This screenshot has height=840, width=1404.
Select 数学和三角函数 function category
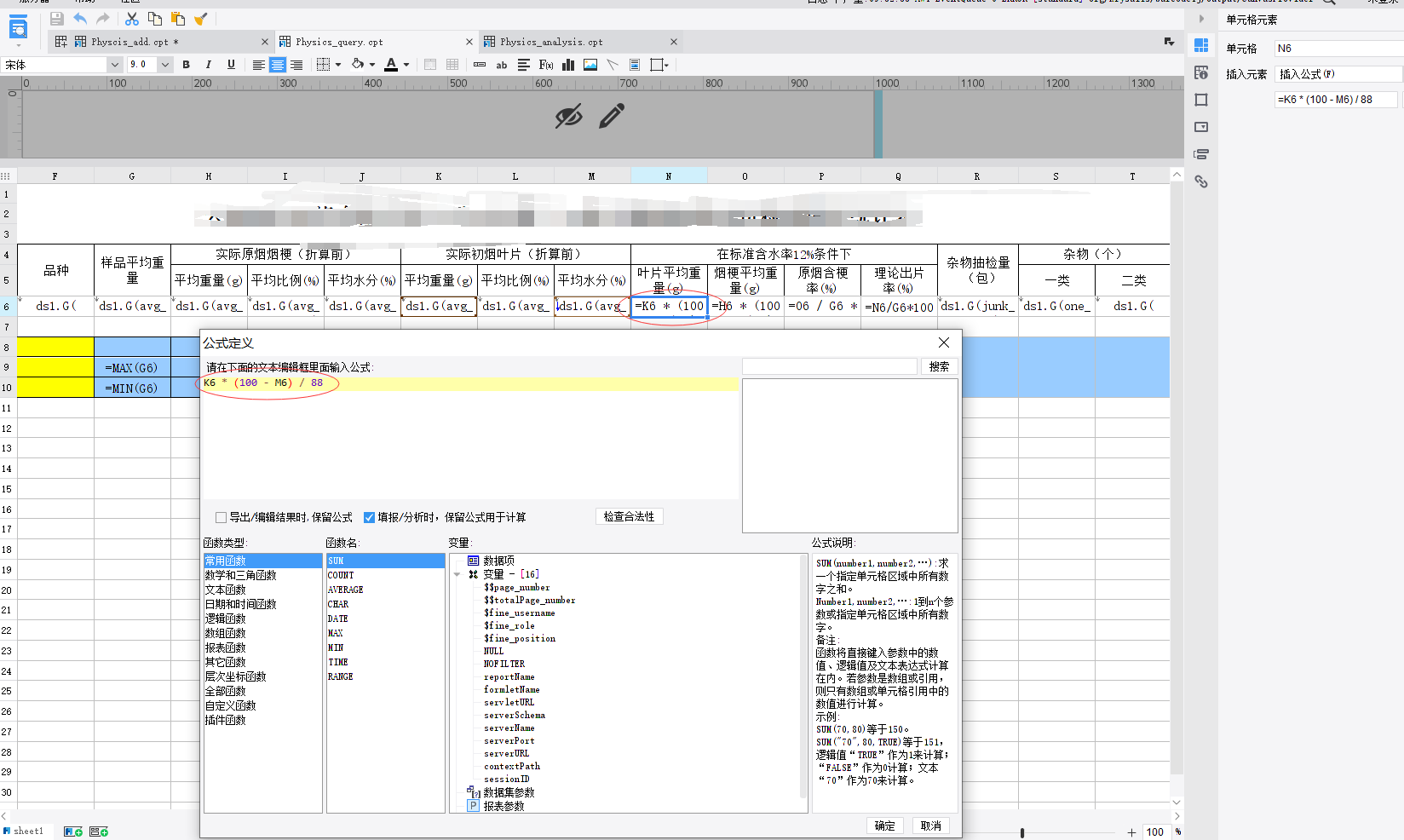[x=240, y=575]
